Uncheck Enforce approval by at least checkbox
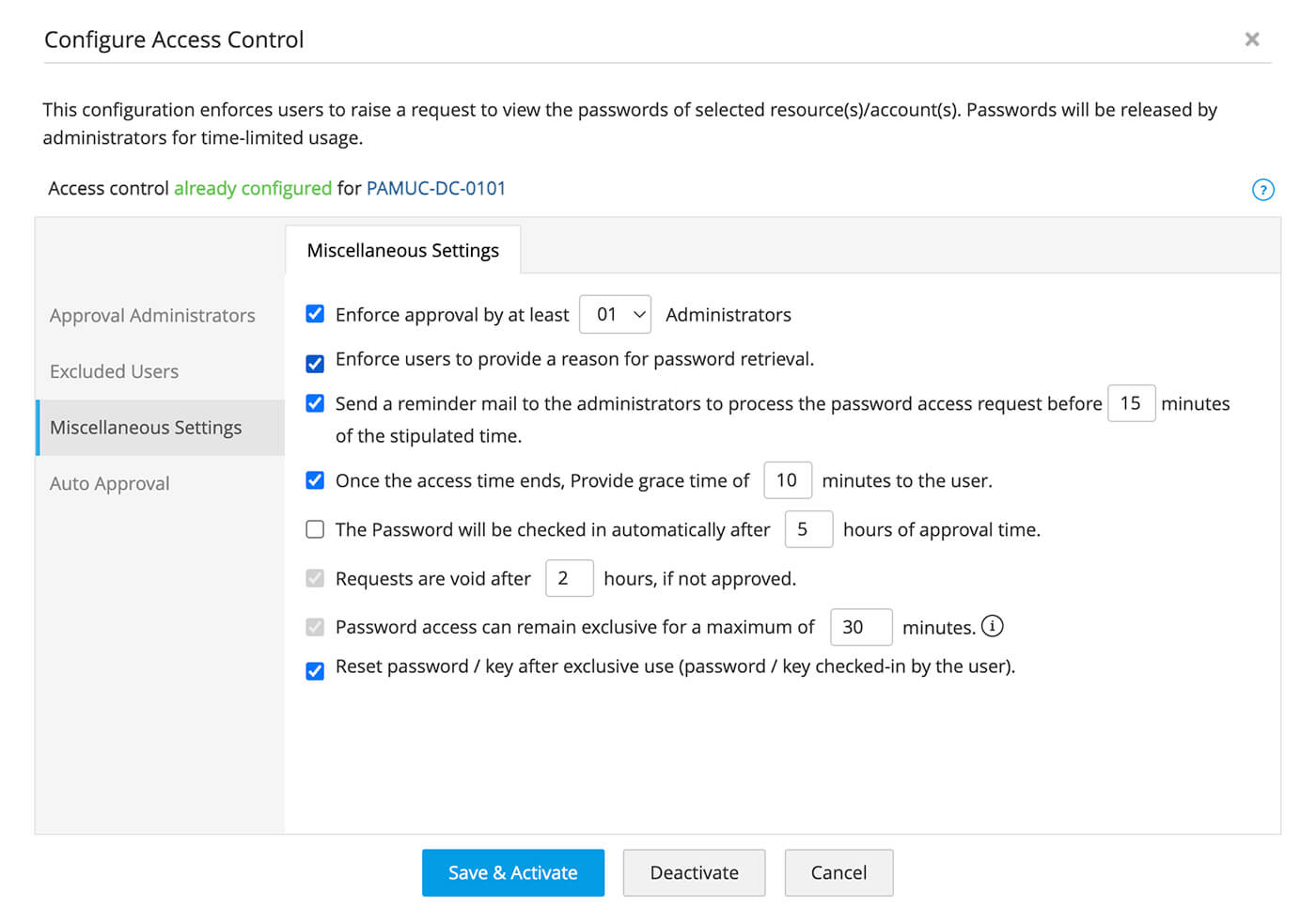Viewport: 1316px width, 924px height. (x=315, y=314)
